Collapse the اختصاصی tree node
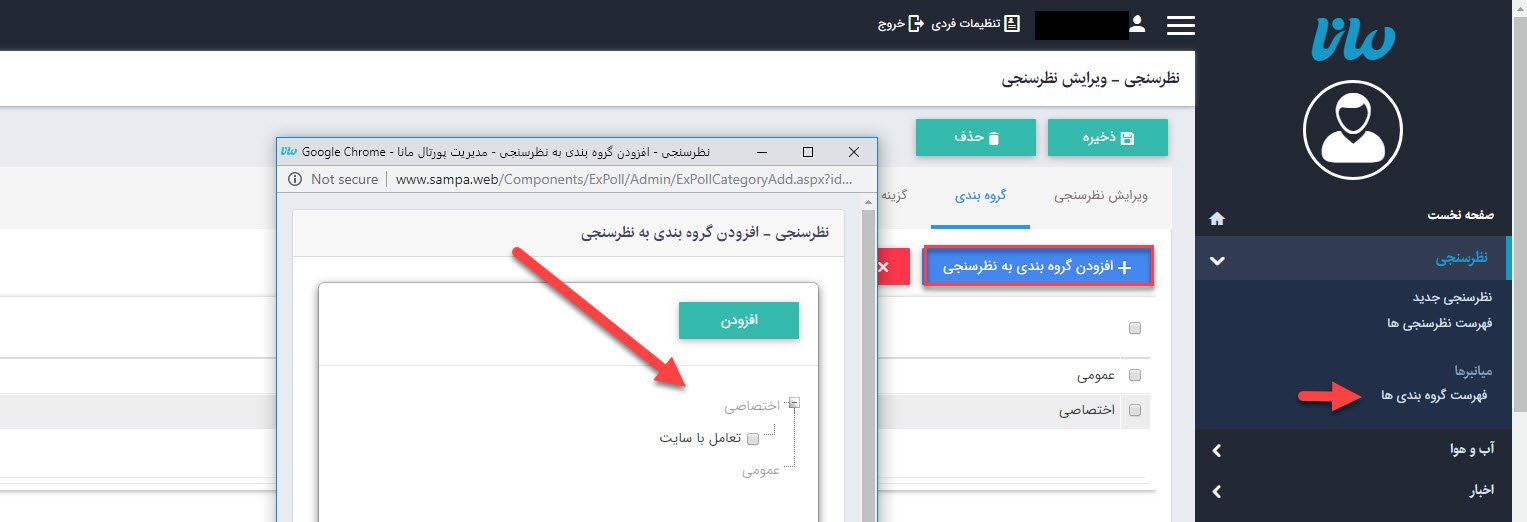Viewport: 1527px width, 522px height. pyautogui.click(x=794, y=403)
